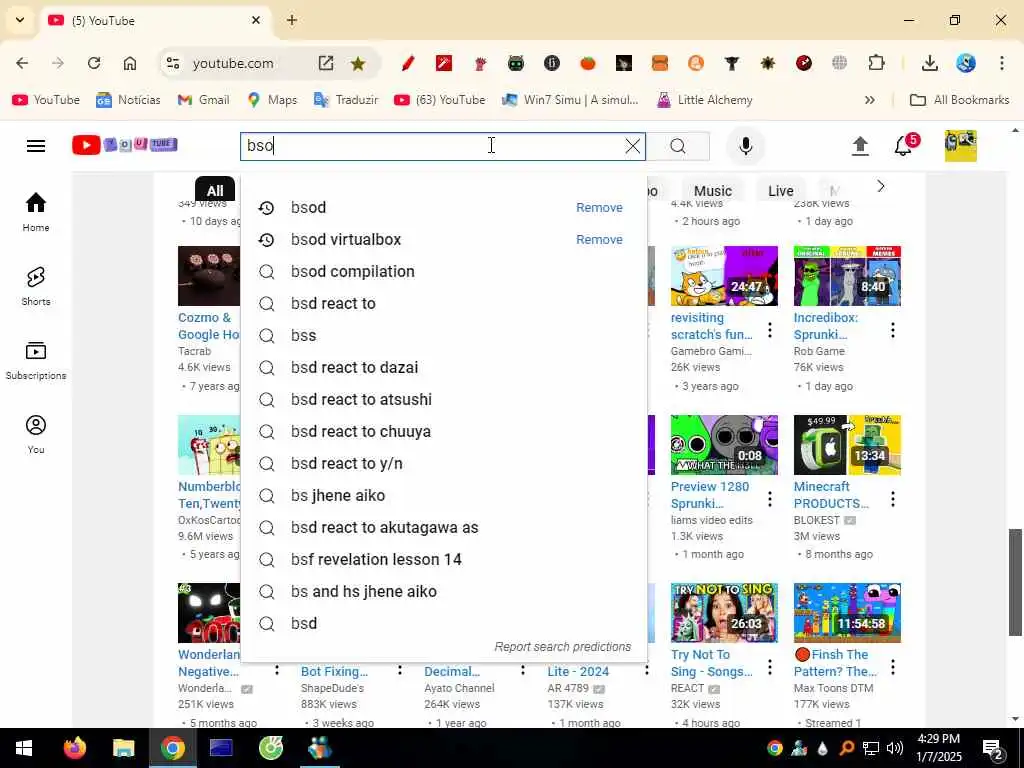Choose 'bsd react to dazai' suggestion
The height and width of the screenshot is (768, 1024).
pyautogui.click(x=444, y=368)
